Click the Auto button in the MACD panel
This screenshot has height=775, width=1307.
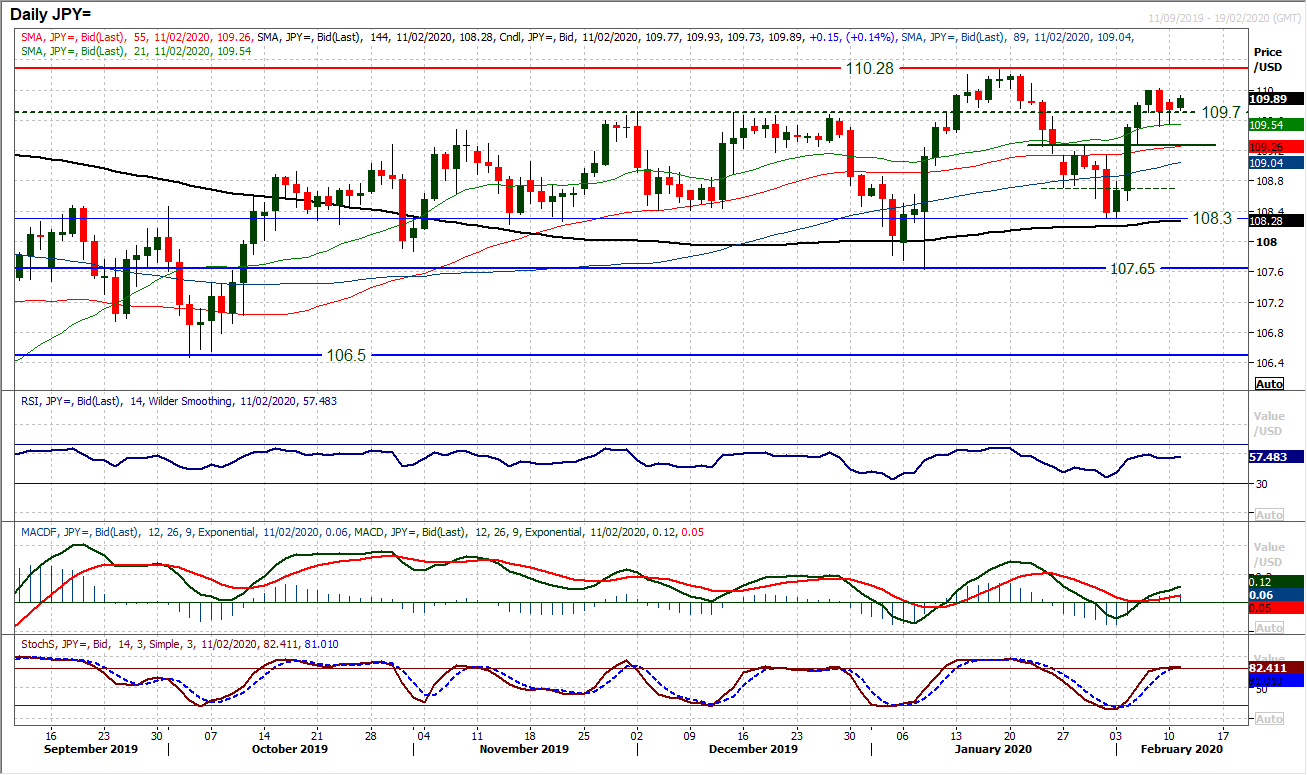pos(1269,628)
